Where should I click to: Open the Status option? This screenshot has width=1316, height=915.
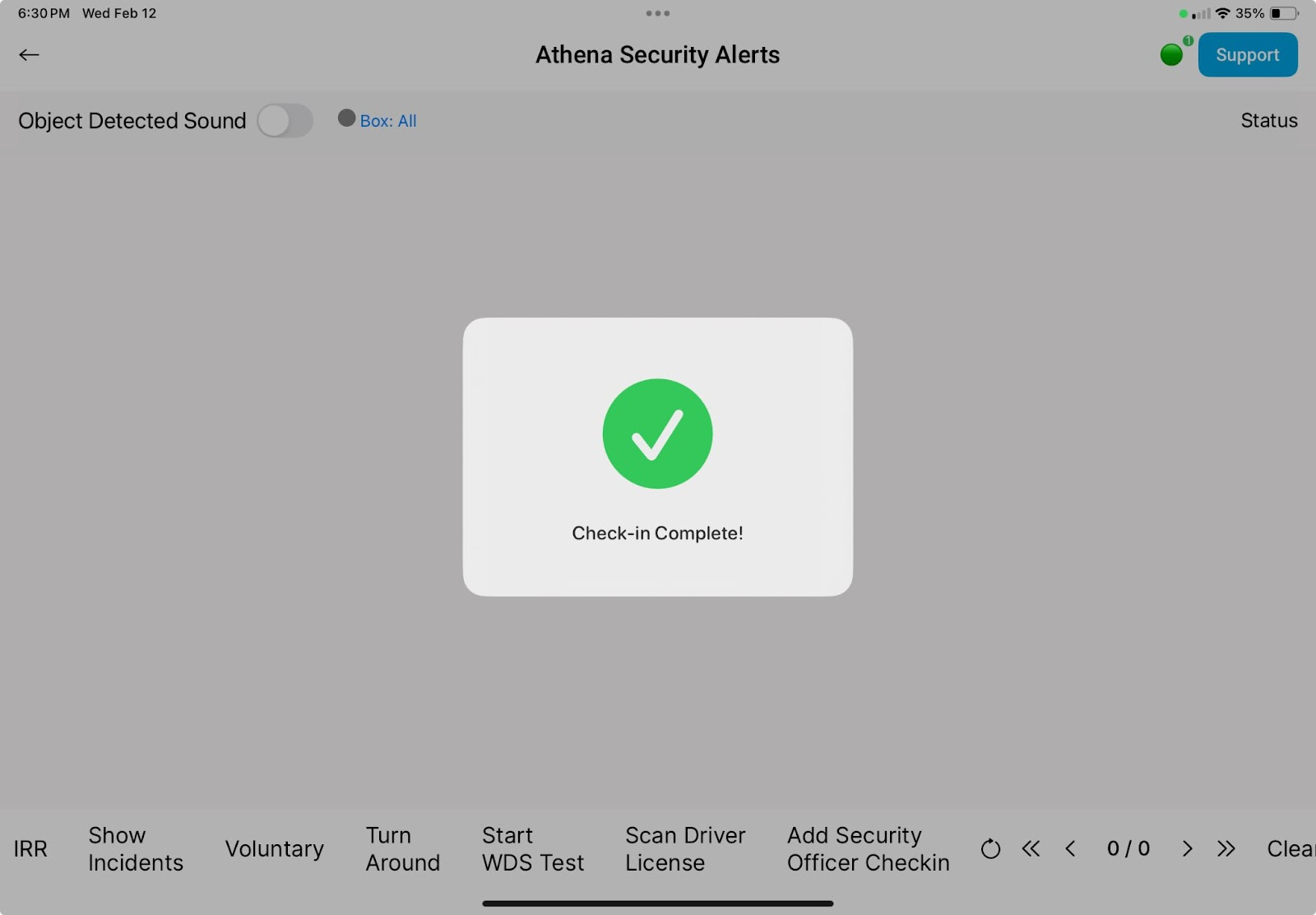click(x=1269, y=120)
